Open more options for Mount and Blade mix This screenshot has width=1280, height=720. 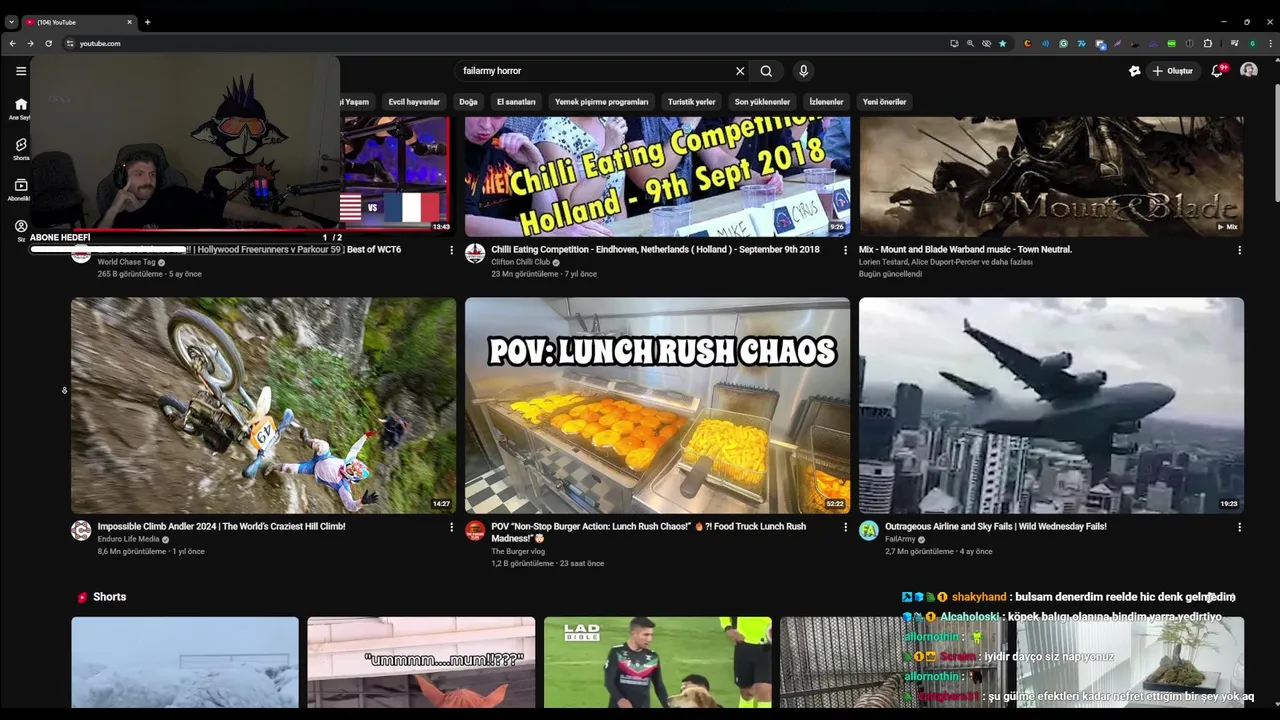click(1239, 250)
